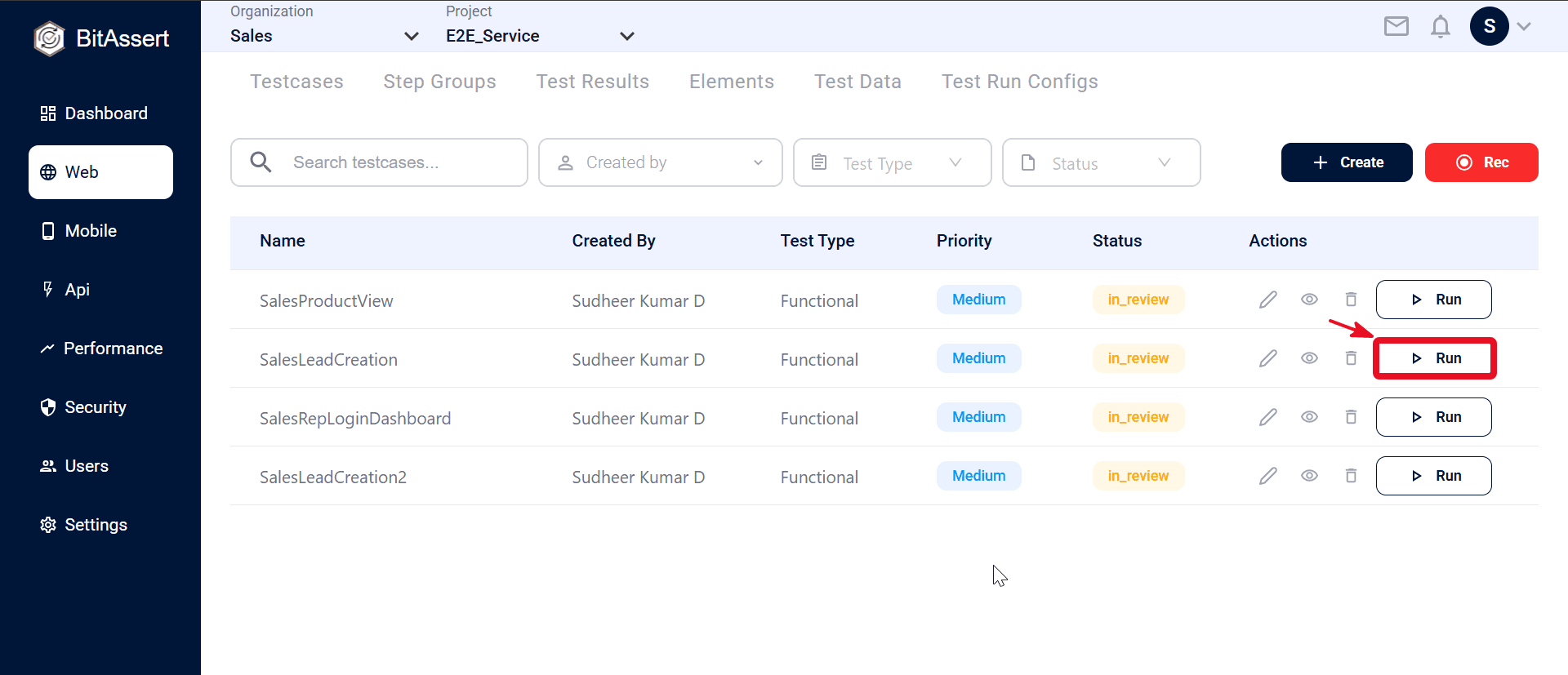Expand the Project E2E_Service dropdown
This screenshot has height=675, width=1568.
tap(541, 36)
